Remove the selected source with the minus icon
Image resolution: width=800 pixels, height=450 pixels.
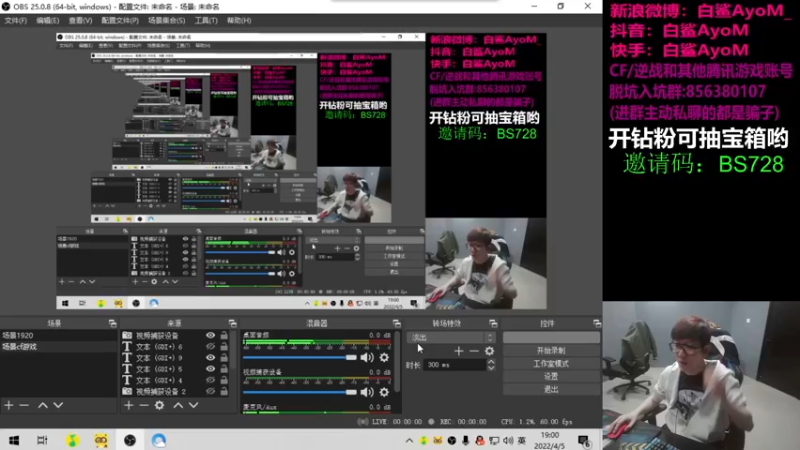(x=144, y=405)
